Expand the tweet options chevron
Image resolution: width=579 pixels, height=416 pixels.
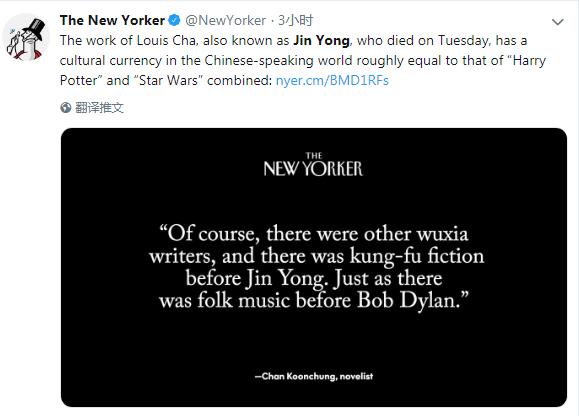[557, 22]
